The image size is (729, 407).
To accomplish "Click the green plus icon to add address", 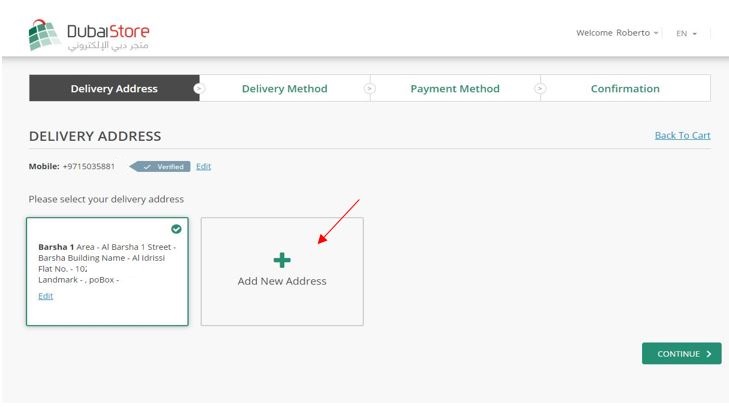I will pyautogui.click(x=282, y=260).
